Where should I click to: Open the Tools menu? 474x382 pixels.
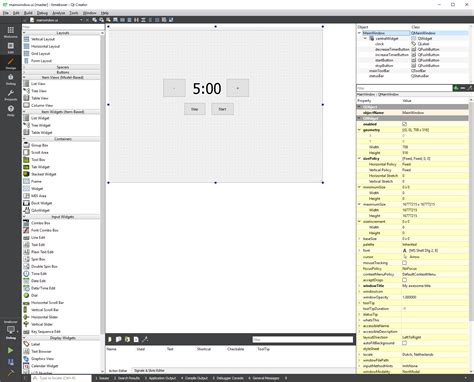(x=74, y=13)
